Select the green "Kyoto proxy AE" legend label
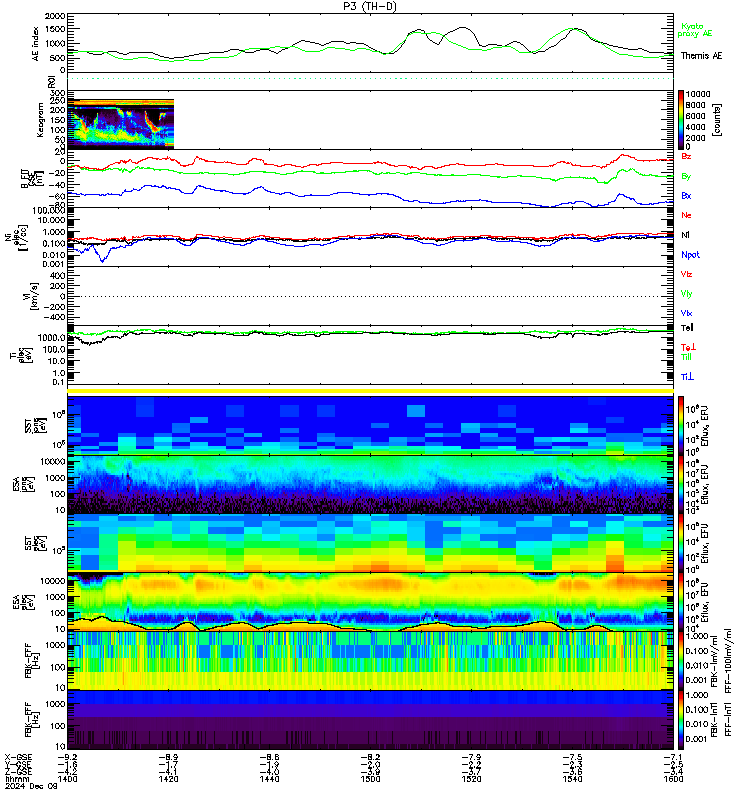Screen dimensions: 750x800 click(694, 30)
